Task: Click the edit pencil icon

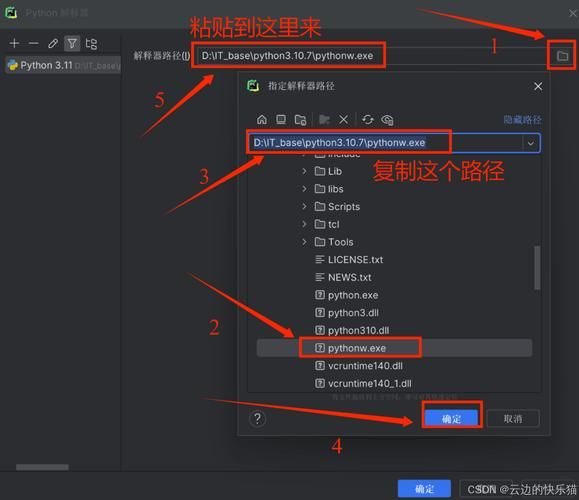Action: (x=53, y=44)
